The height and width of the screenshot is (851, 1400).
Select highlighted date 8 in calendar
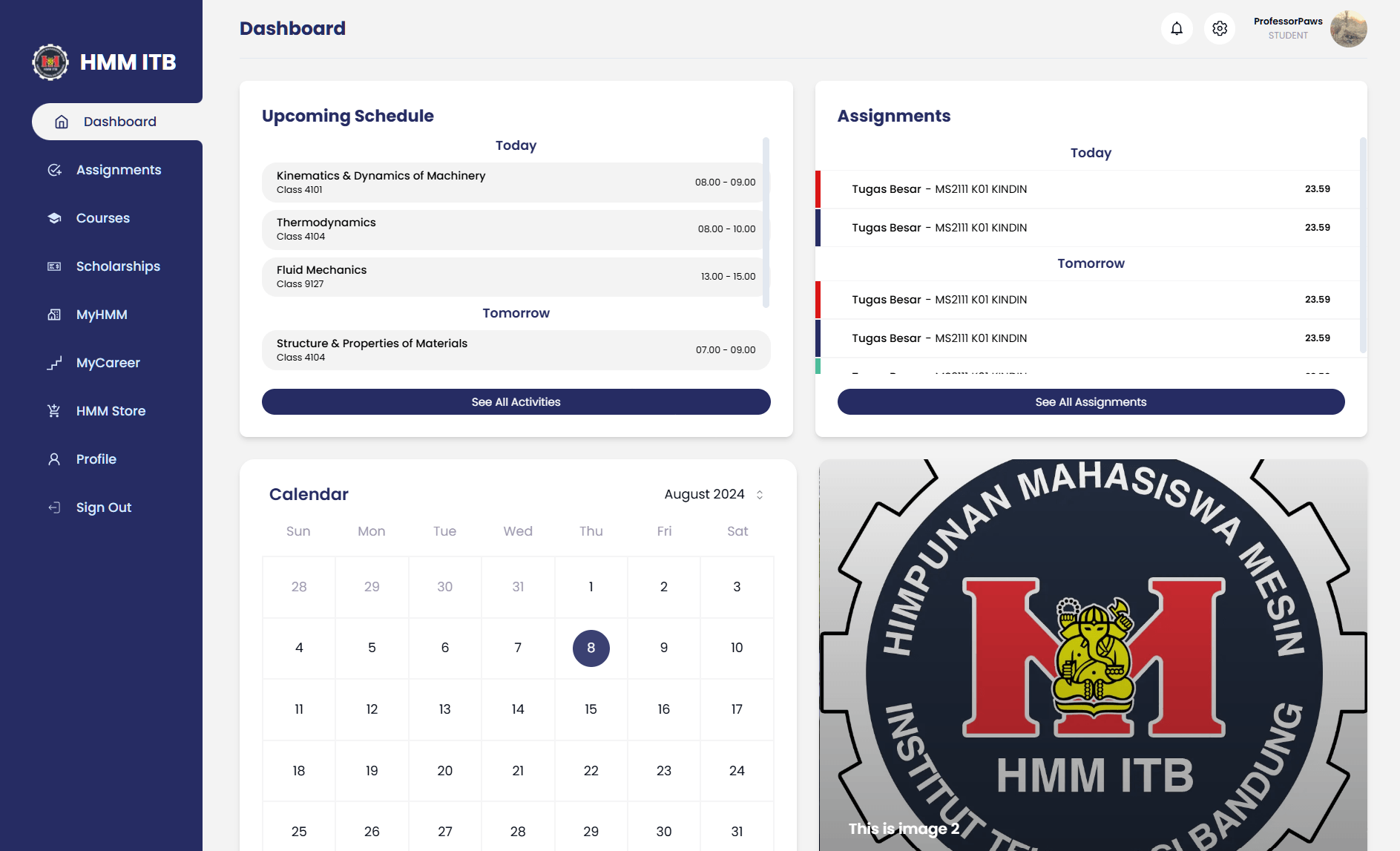(x=591, y=648)
